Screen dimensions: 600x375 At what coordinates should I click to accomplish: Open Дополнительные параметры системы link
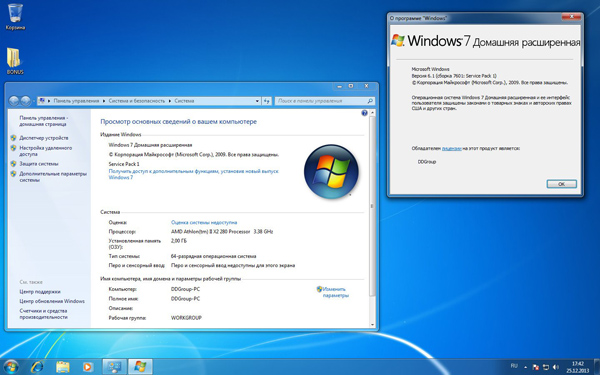click(53, 177)
